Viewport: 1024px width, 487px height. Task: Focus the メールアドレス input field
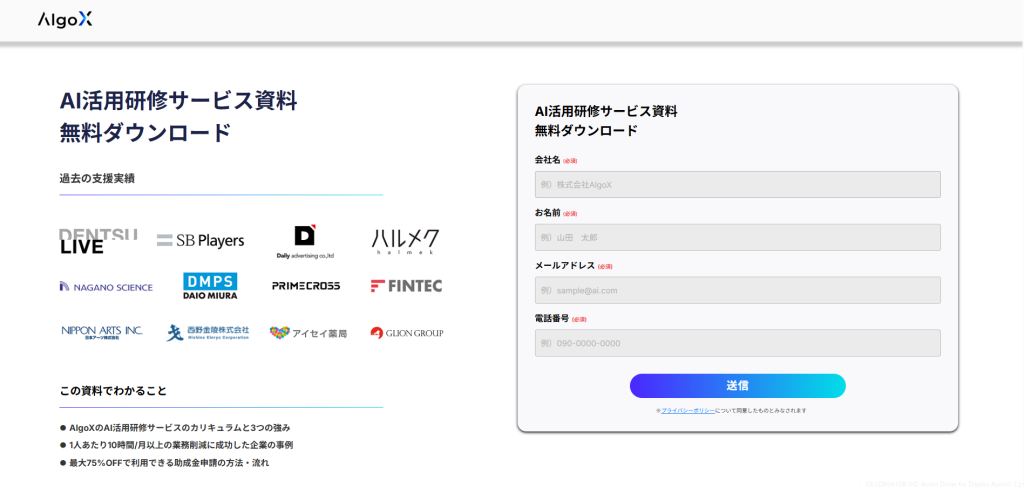pos(737,291)
